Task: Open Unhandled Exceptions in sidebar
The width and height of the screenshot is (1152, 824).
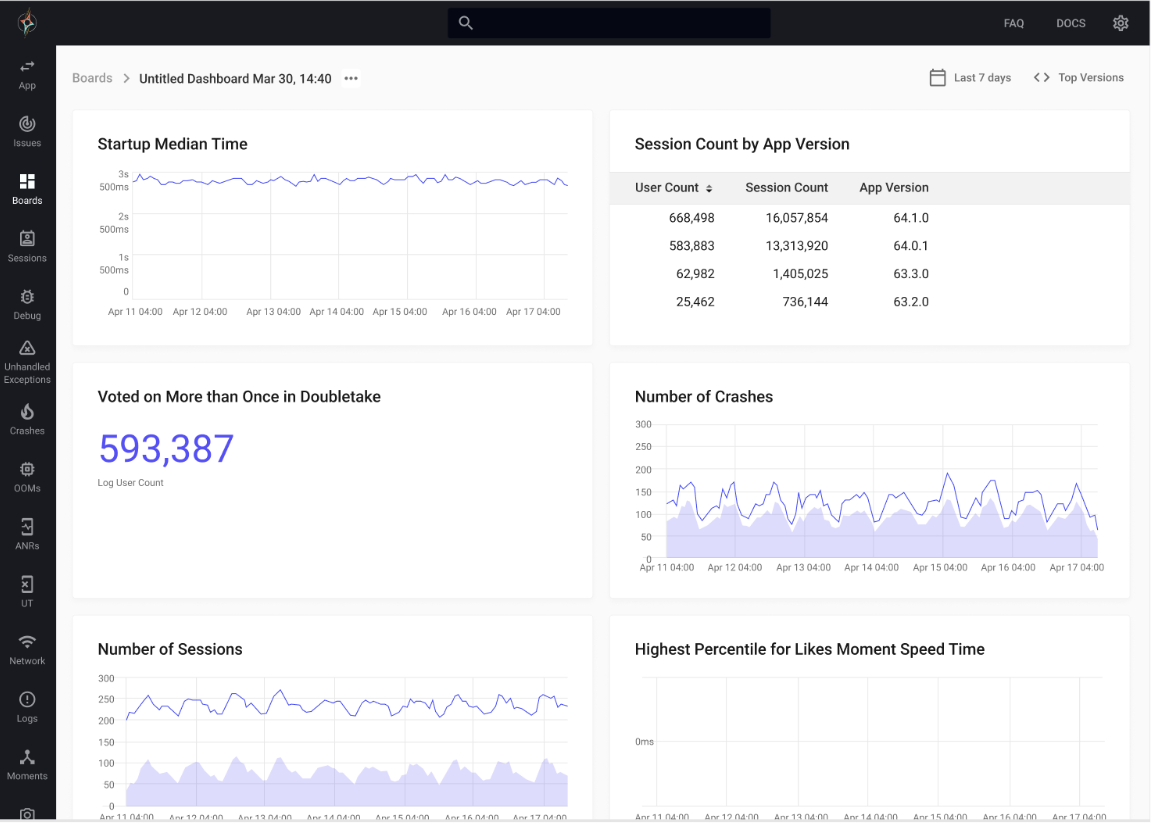Action: [27, 363]
